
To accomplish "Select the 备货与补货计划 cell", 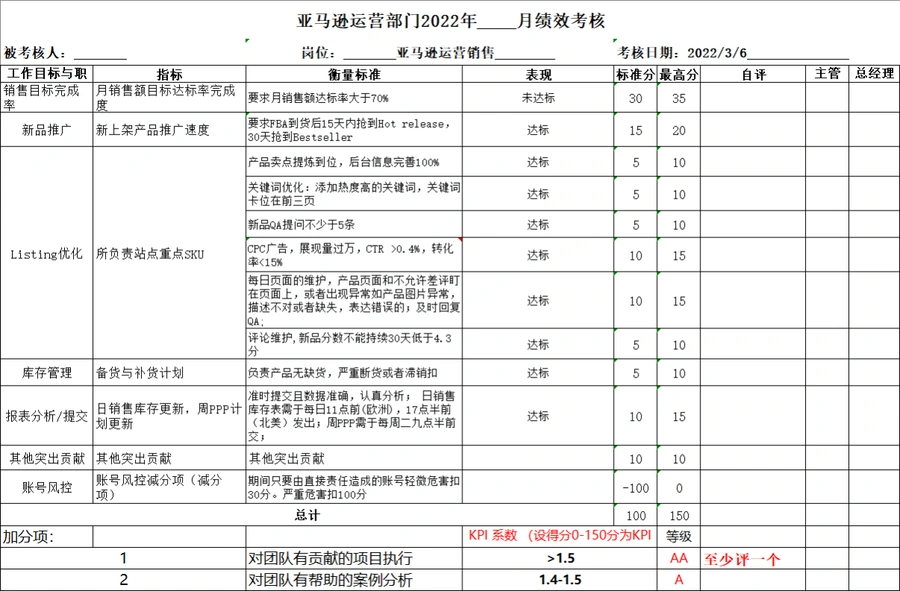I will pyautogui.click(x=169, y=372).
